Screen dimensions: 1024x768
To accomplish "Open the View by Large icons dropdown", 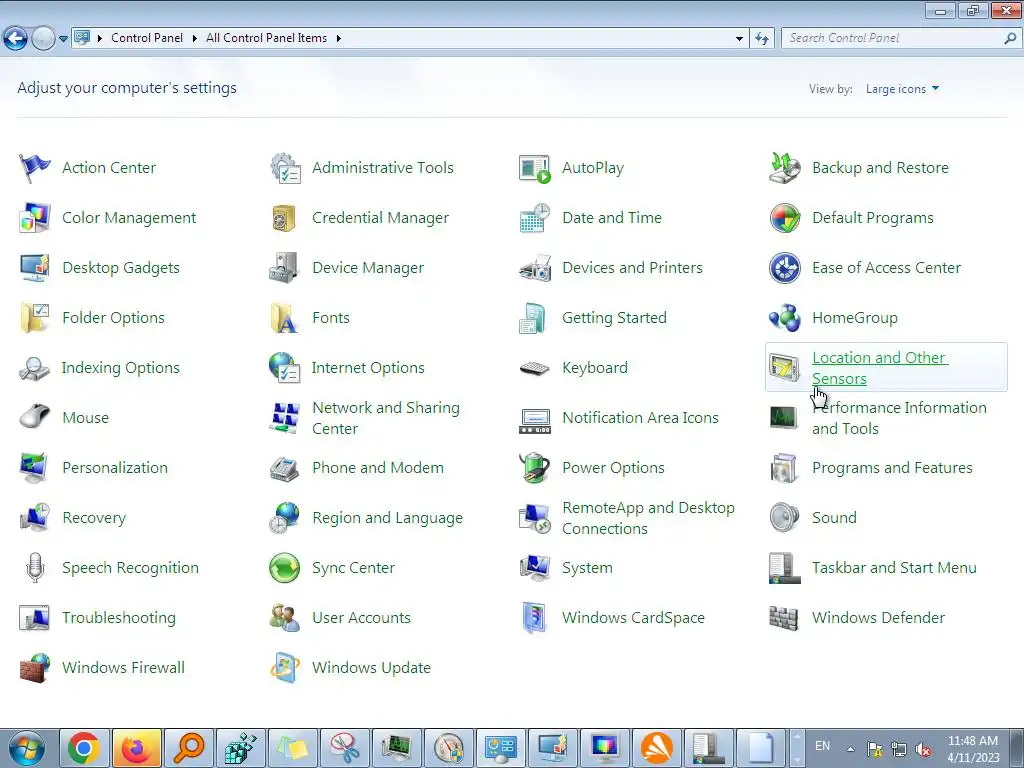I will [x=902, y=89].
